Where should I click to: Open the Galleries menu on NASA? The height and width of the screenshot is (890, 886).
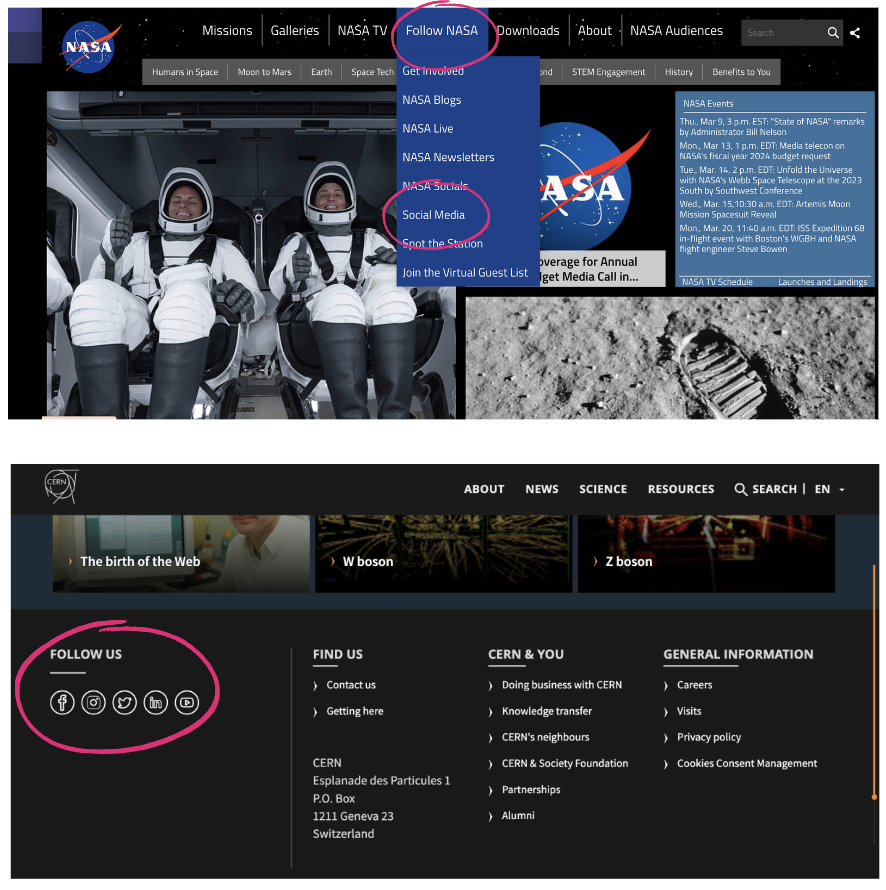295,31
